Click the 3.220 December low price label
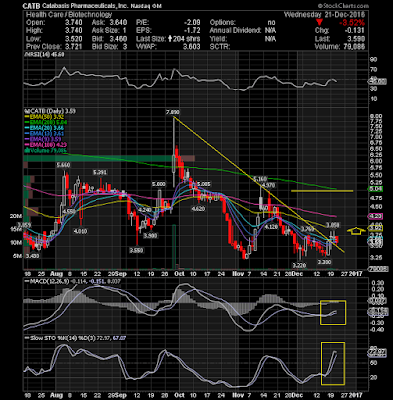This screenshot has width=393, height=400. coord(299,265)
